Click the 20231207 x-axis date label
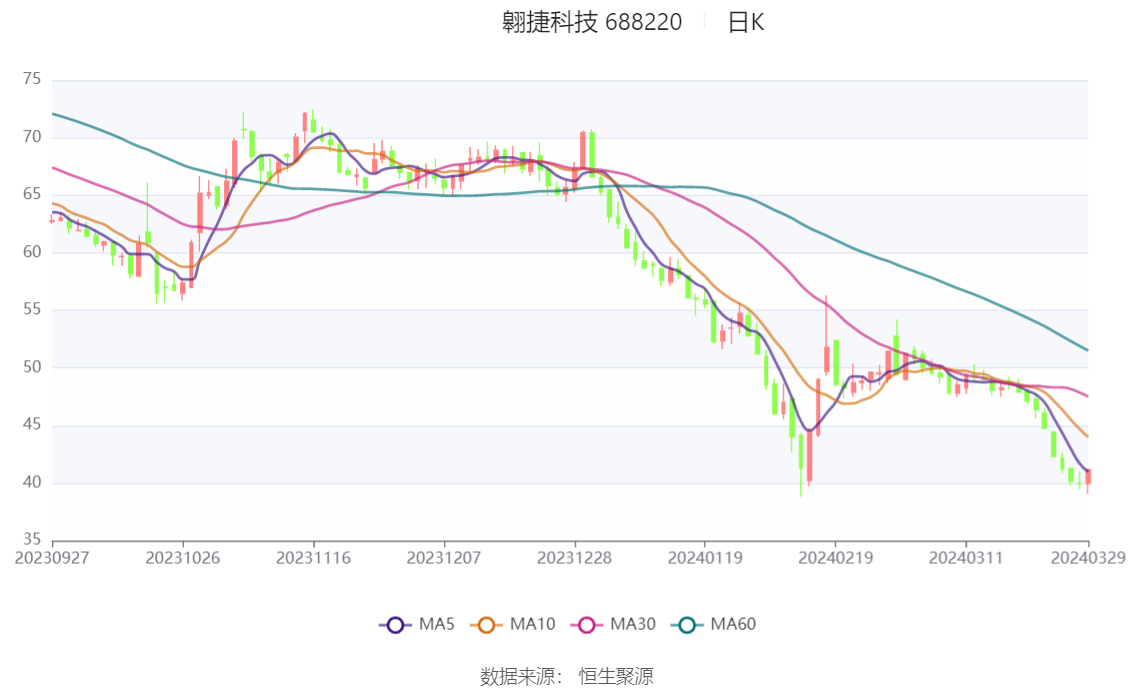 pyautogui.click(x=443, y=558)
